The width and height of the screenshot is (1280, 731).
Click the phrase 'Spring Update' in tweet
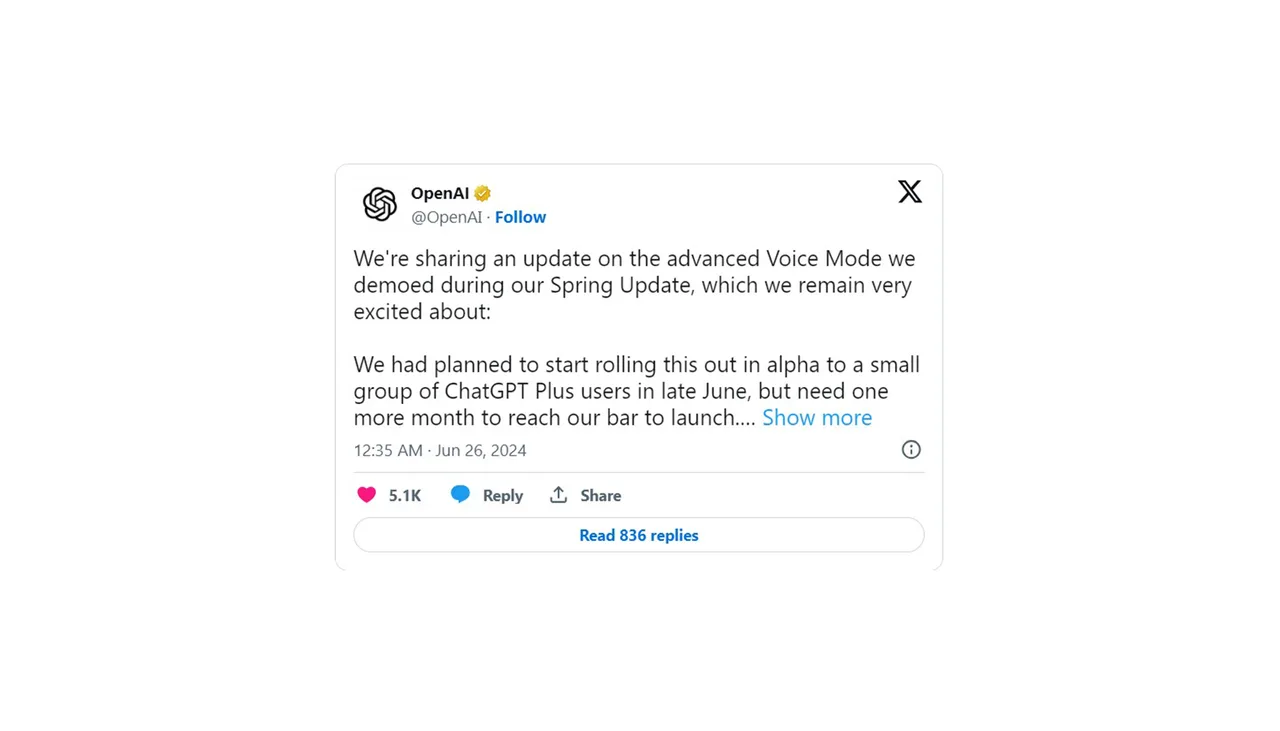point(621,285)
